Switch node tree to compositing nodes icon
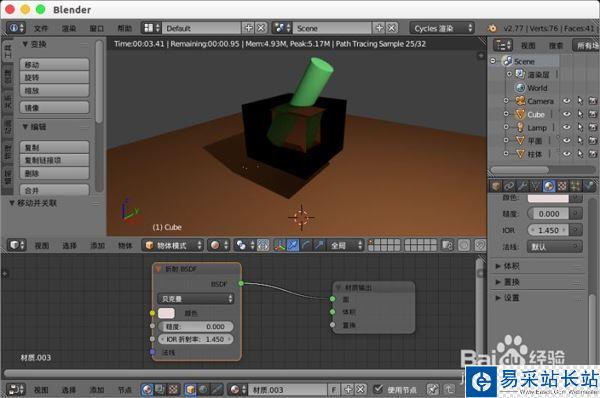The width and height of the screenshot is (600, 398). pyautogui.click(x=160, y=390)
